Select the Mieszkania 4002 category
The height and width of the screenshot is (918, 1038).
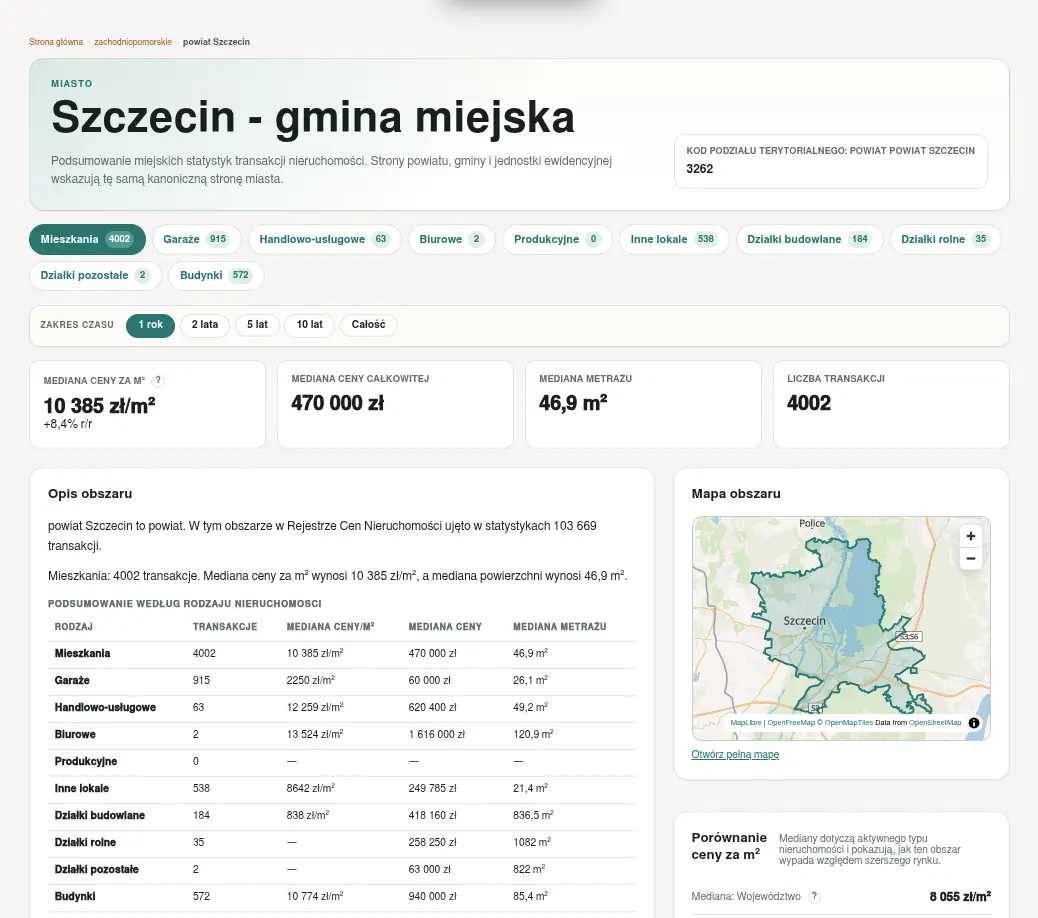87,239
